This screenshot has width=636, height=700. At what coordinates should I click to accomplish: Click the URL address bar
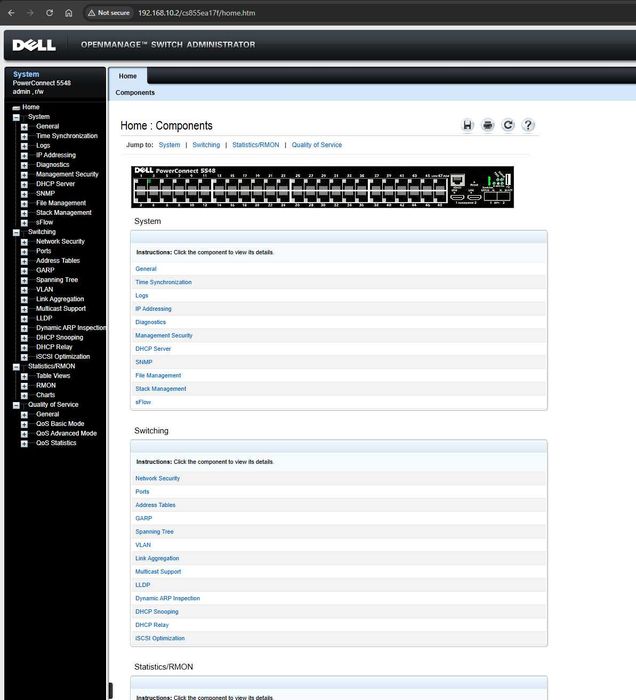click(197, 13)
